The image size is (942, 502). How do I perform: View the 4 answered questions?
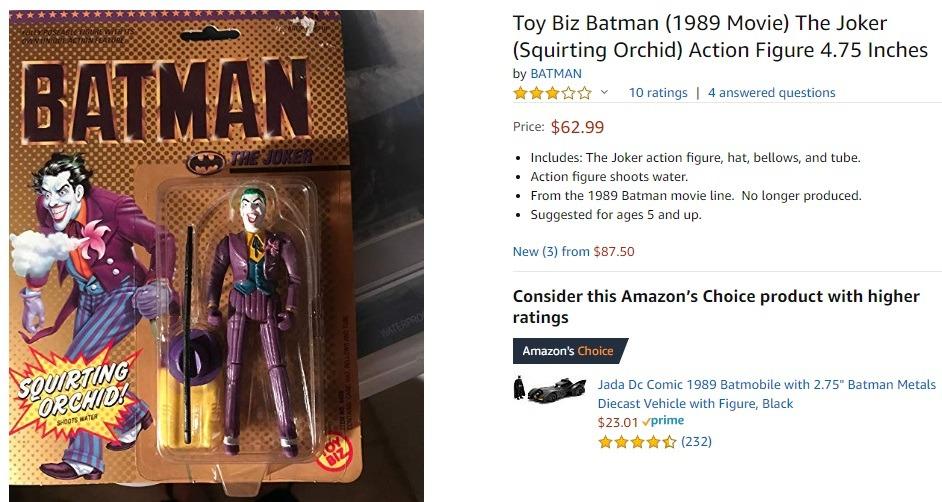tap(771, 93)
